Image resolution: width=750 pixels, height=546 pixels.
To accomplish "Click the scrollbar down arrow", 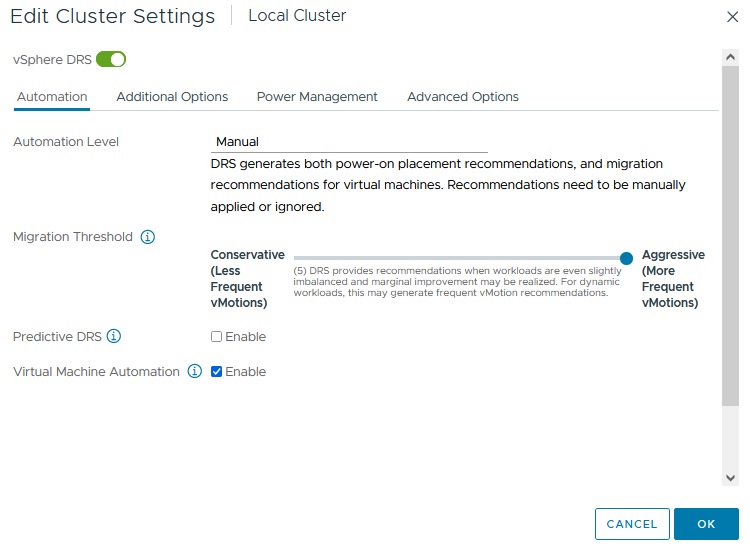I will pos(730,478).
